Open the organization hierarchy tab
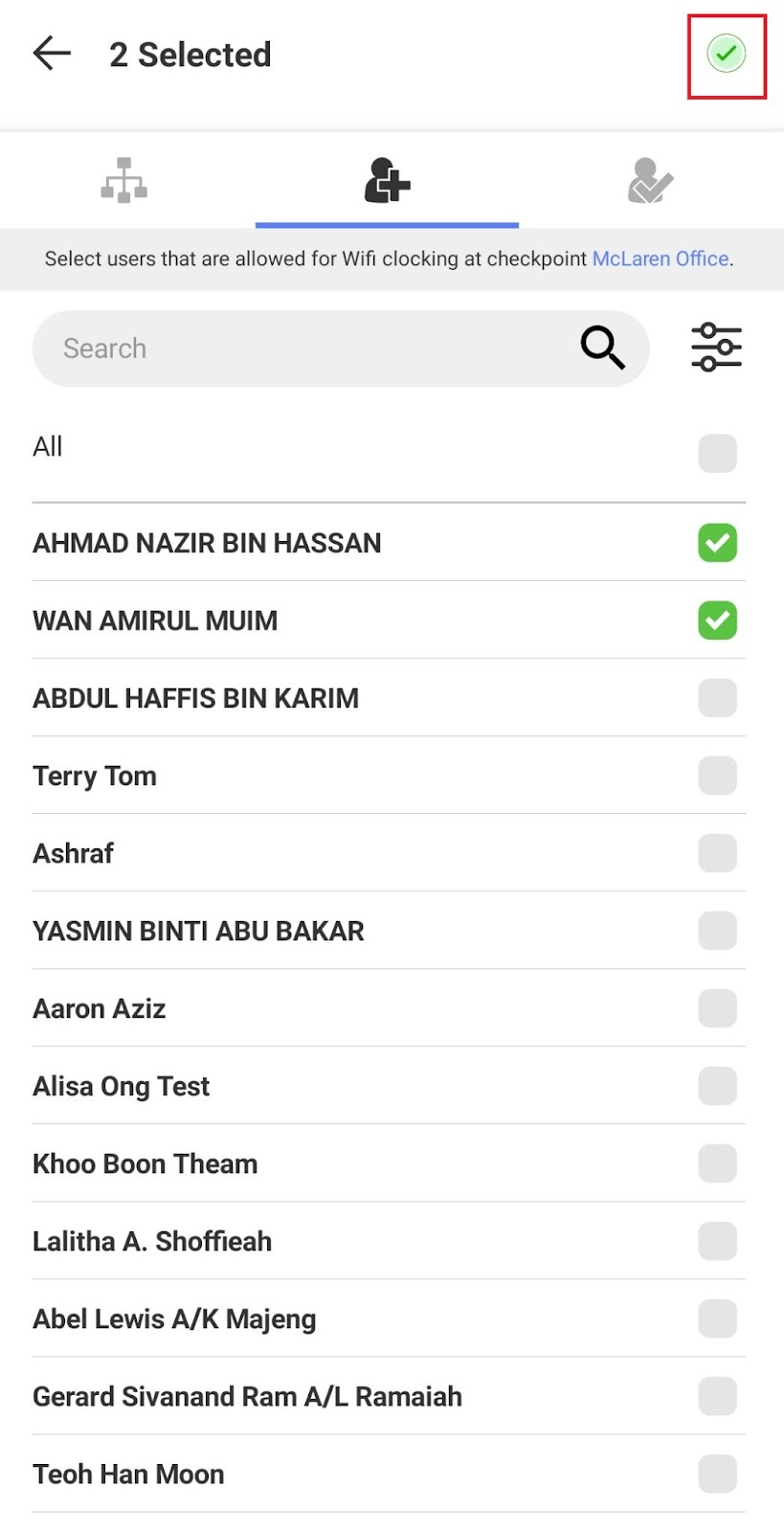The image size is (784, 1532). tap(124, 180)
